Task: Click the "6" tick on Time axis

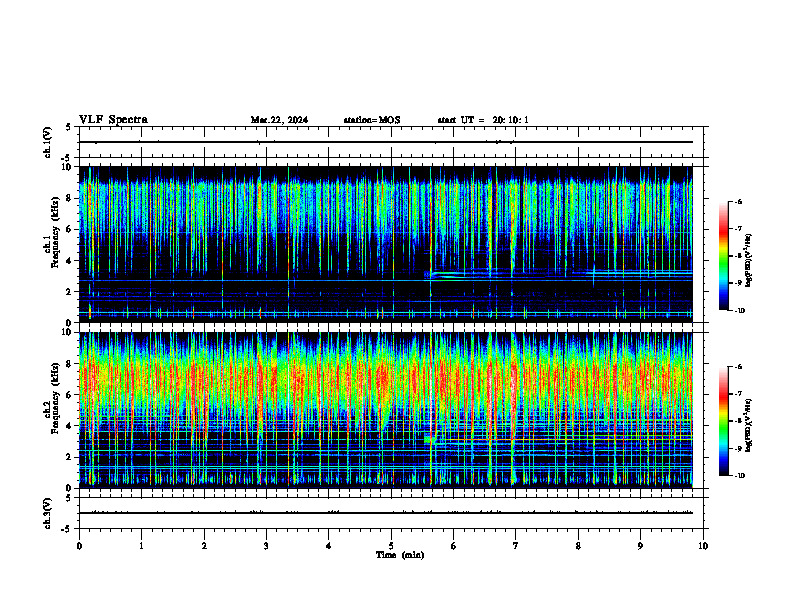Action: (x=453, y=546)
